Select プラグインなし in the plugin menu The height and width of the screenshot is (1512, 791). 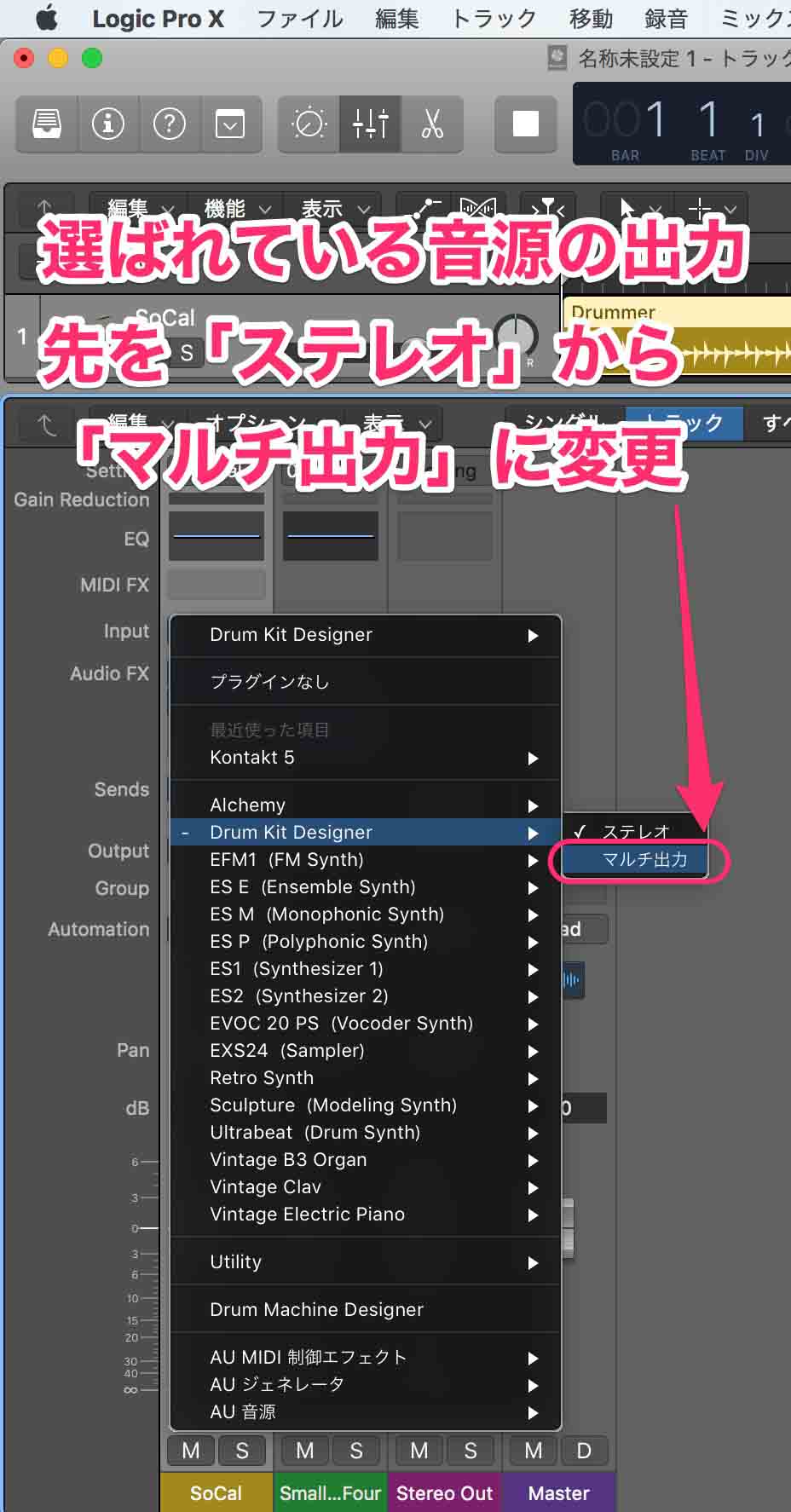(x=366, y=682)
